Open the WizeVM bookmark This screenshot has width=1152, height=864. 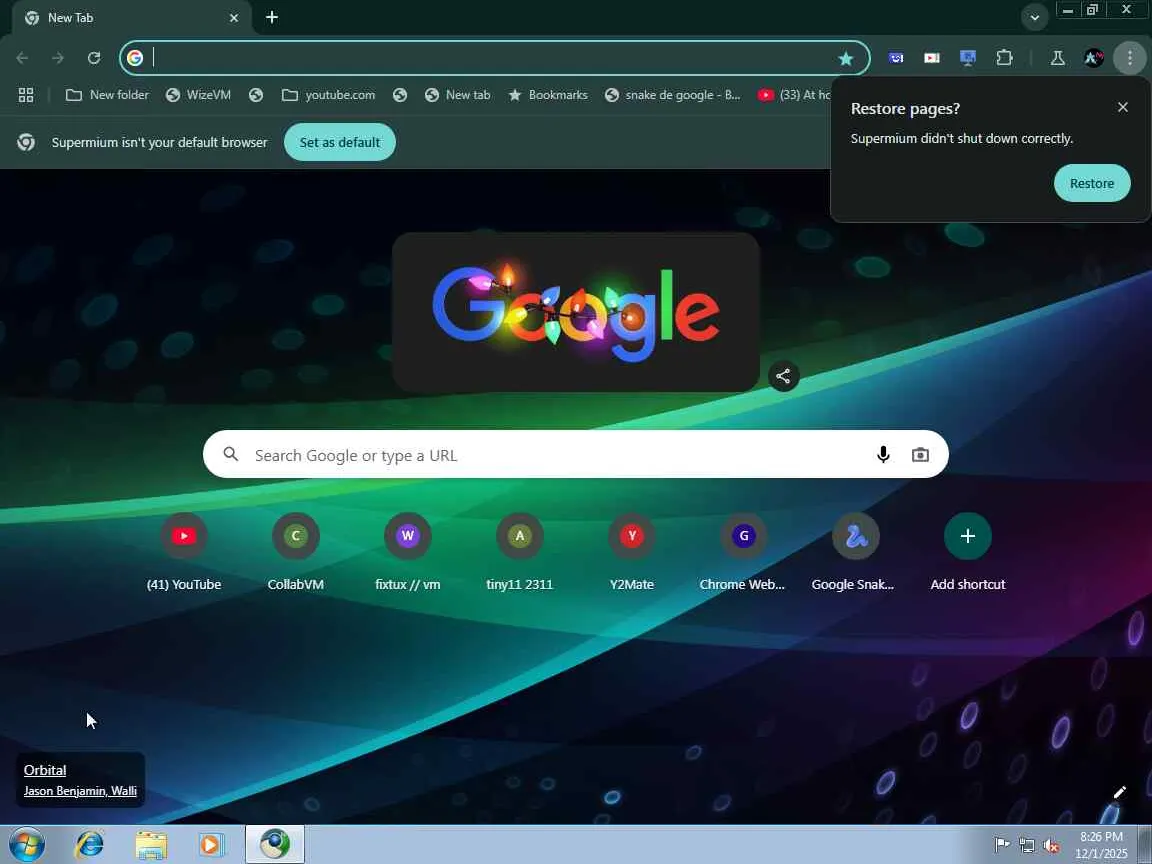coord(198,95)
